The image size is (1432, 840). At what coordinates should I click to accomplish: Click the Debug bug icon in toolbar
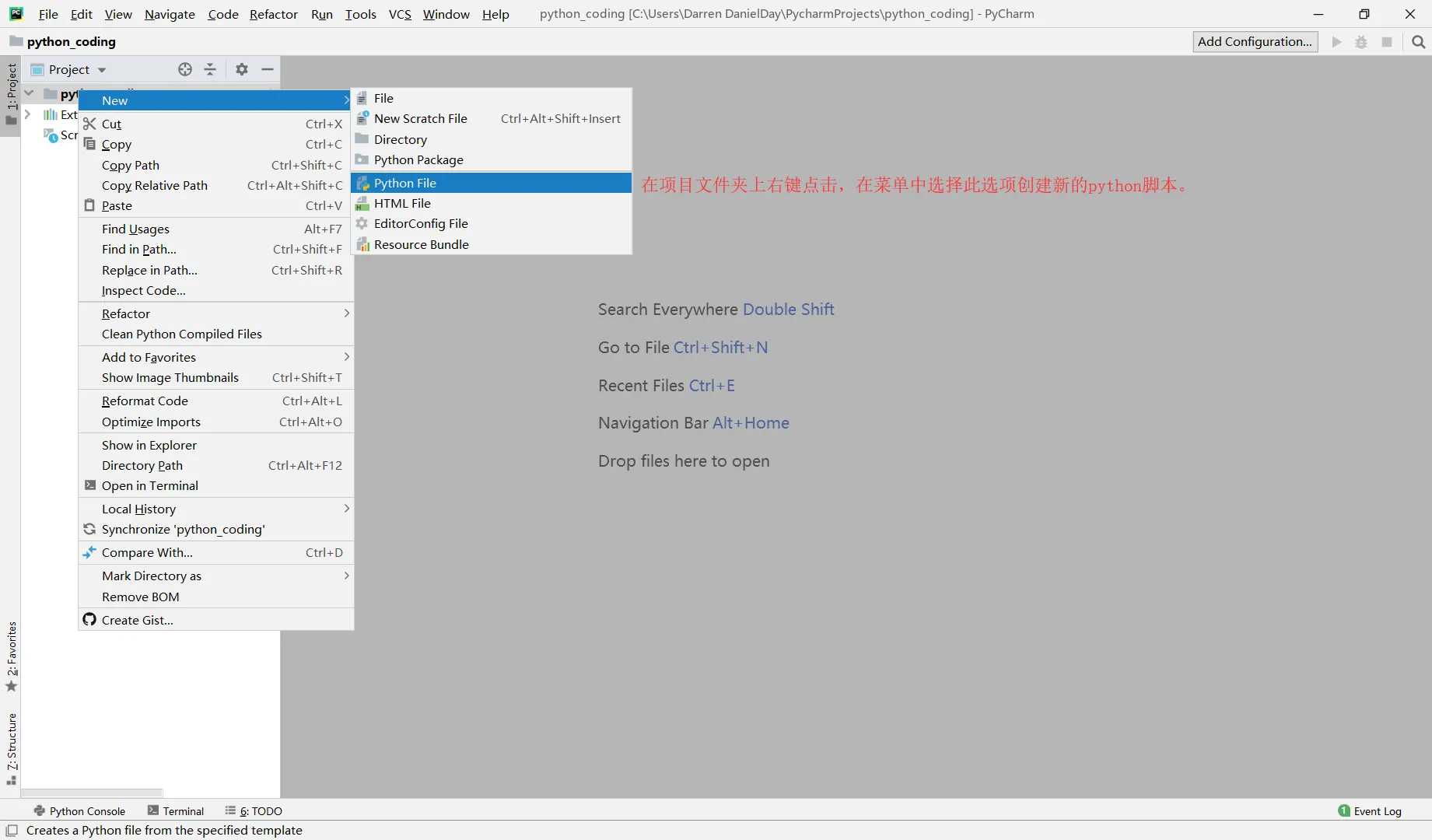click(1361, 42)
